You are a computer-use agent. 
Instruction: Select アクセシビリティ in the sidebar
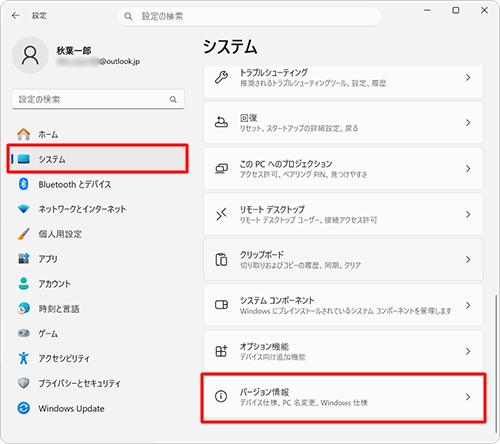point(98,358)
